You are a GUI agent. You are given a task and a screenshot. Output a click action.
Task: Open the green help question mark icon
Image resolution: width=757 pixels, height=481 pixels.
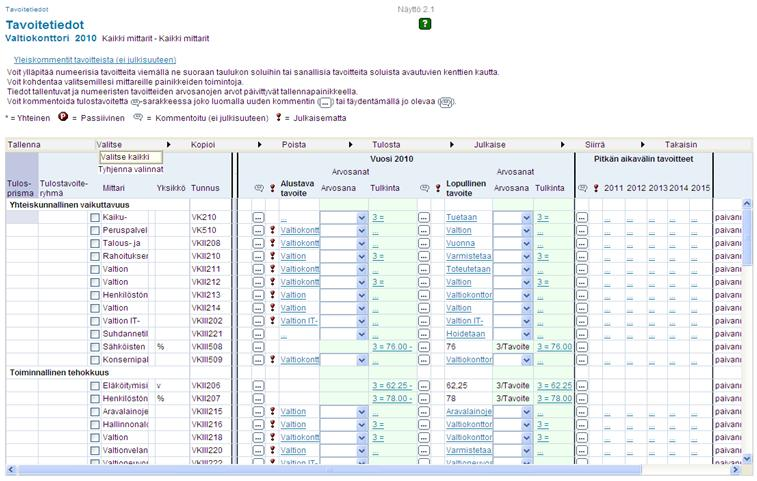point(425,24)
